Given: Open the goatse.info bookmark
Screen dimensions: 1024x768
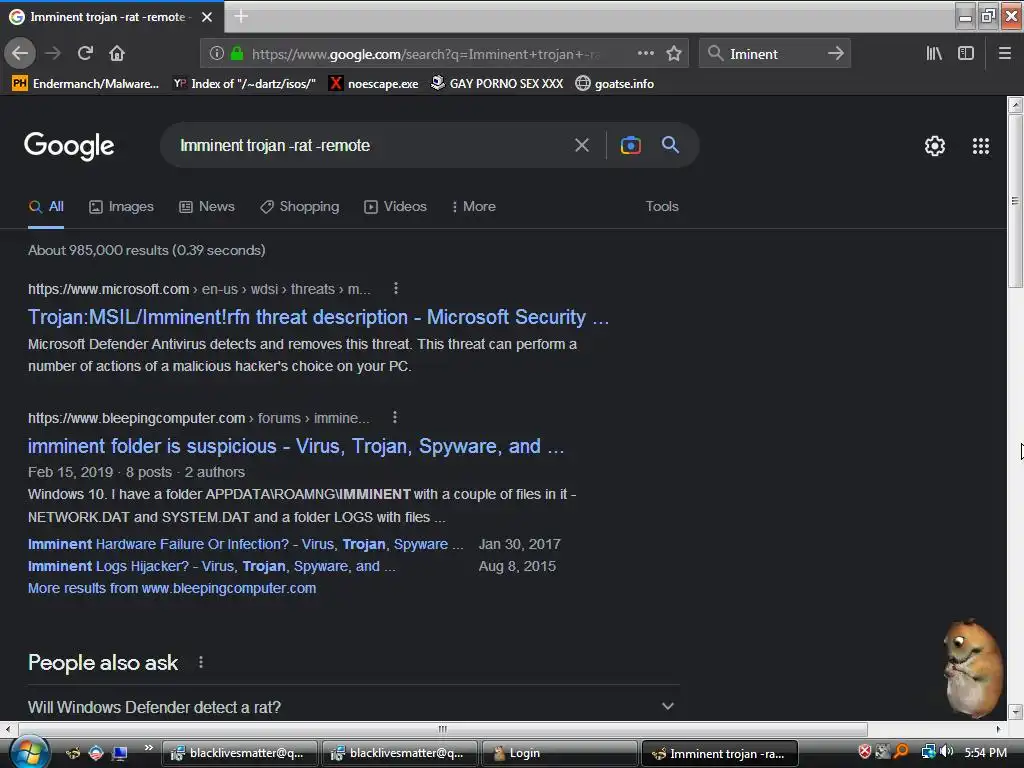Looking at the screenshot, I should tap(615, 84).
